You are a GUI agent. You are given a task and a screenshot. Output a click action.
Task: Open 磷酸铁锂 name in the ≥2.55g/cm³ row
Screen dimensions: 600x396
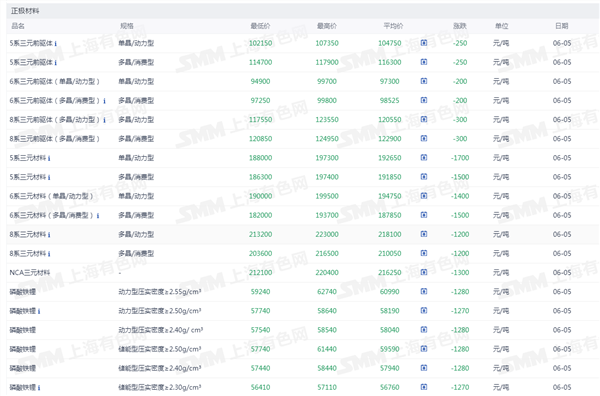[x=23, y=292]
